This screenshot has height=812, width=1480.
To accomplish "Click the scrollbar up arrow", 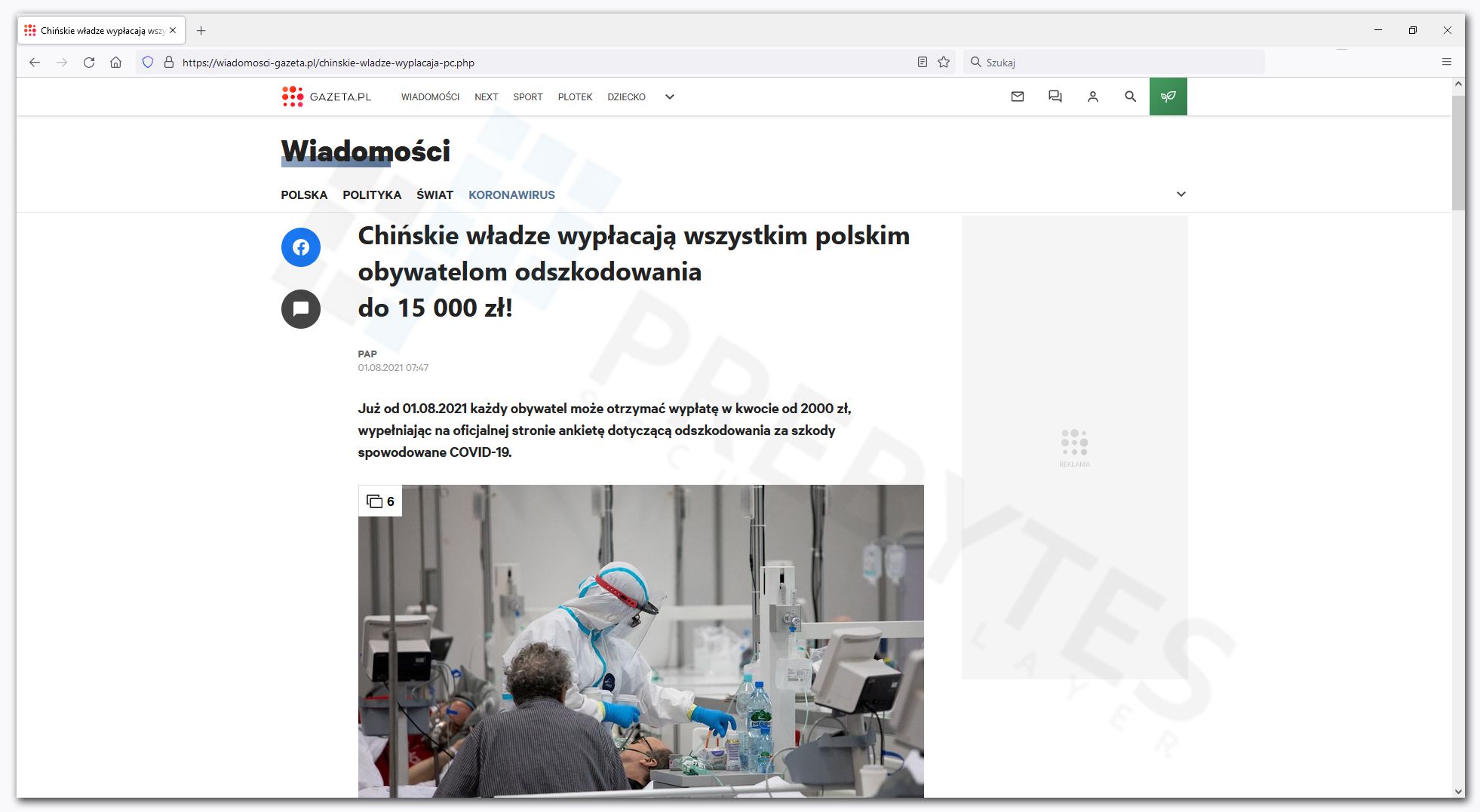I will pyautogui.click(x=1458, y=84).
